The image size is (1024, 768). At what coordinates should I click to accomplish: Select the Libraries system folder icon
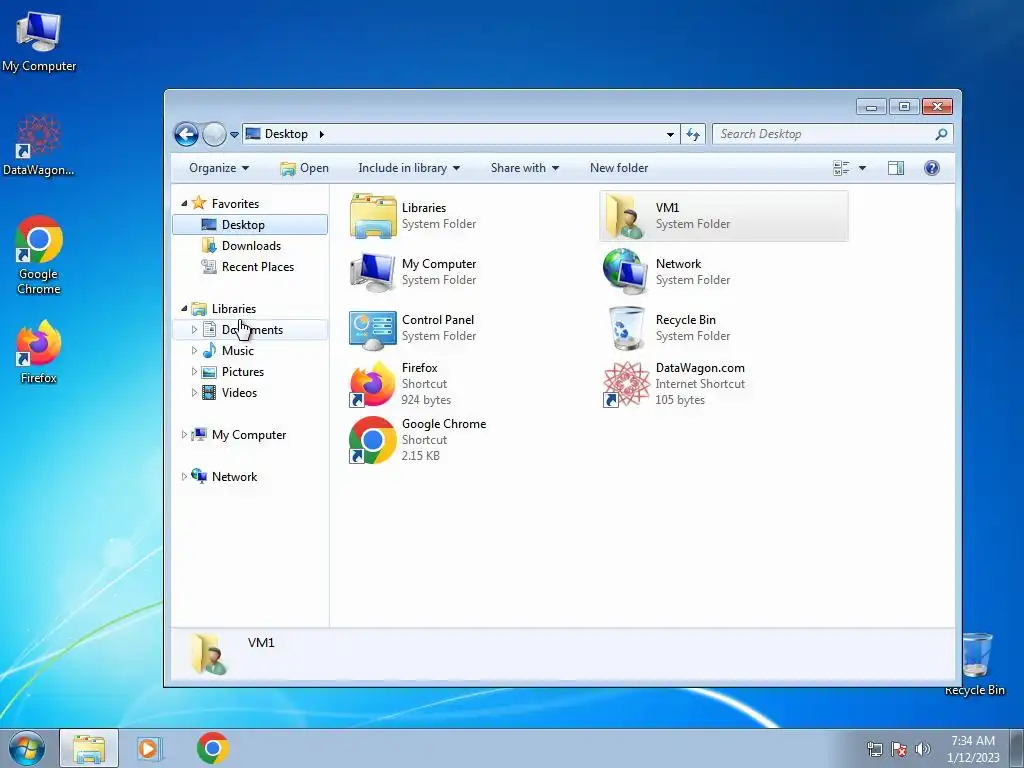pos(373,216)
